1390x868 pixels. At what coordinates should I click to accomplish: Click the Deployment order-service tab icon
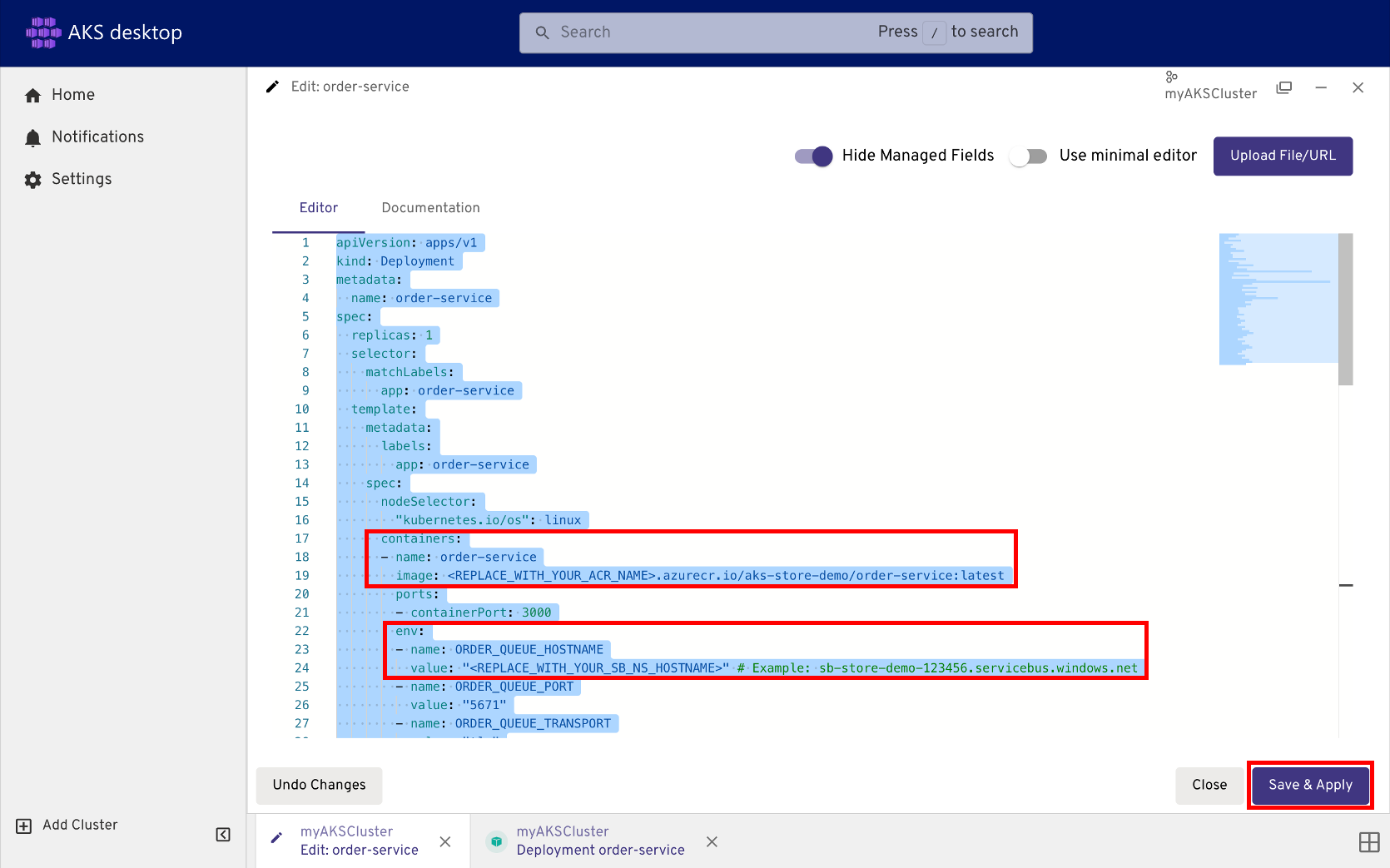(x=497, y=841)
